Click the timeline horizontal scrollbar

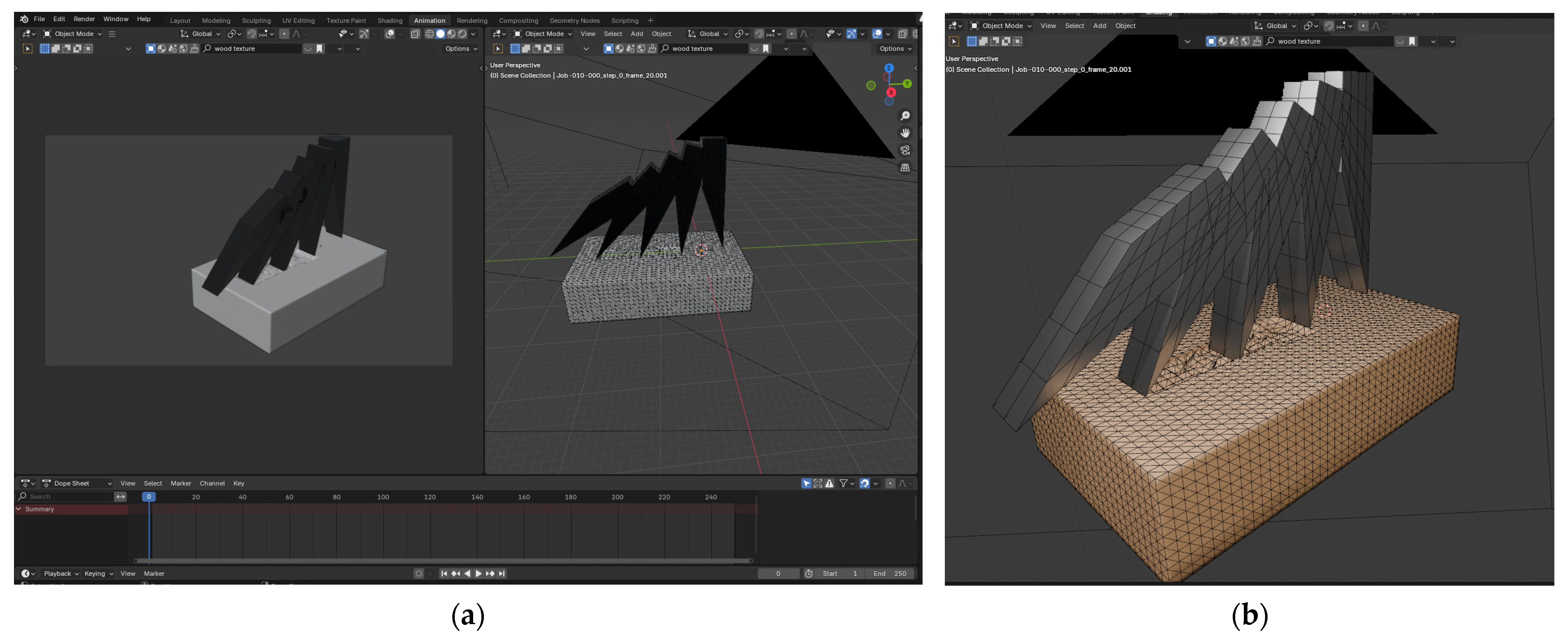(443, 561)
